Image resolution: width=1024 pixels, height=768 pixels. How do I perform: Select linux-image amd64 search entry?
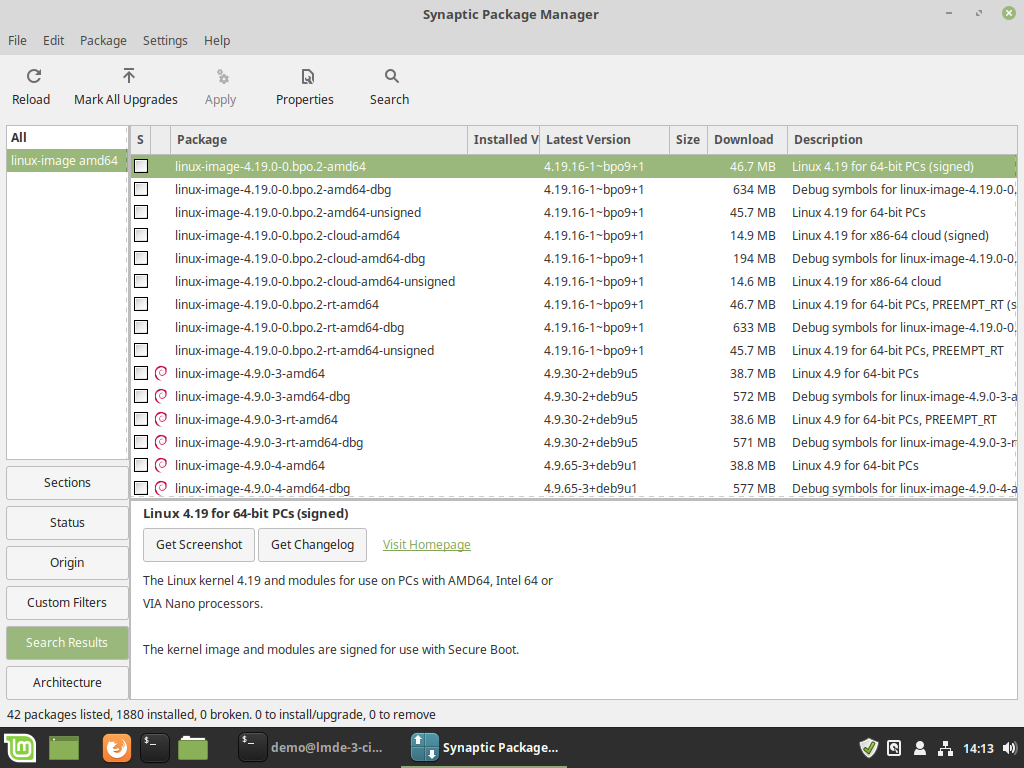pyautogui.click(x=67, y=161)
